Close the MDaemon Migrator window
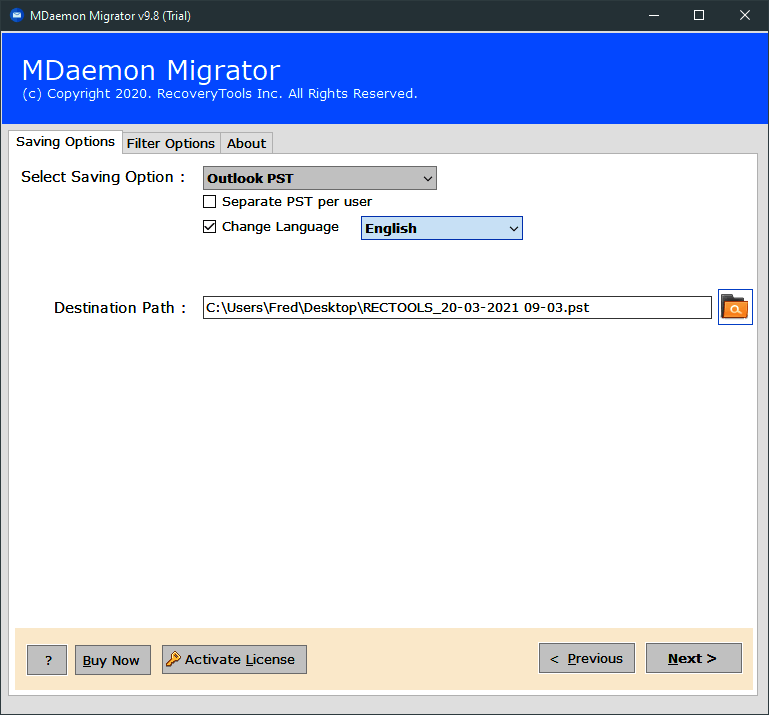This screenshot has height=715, width=769. (x=745, y=15)
